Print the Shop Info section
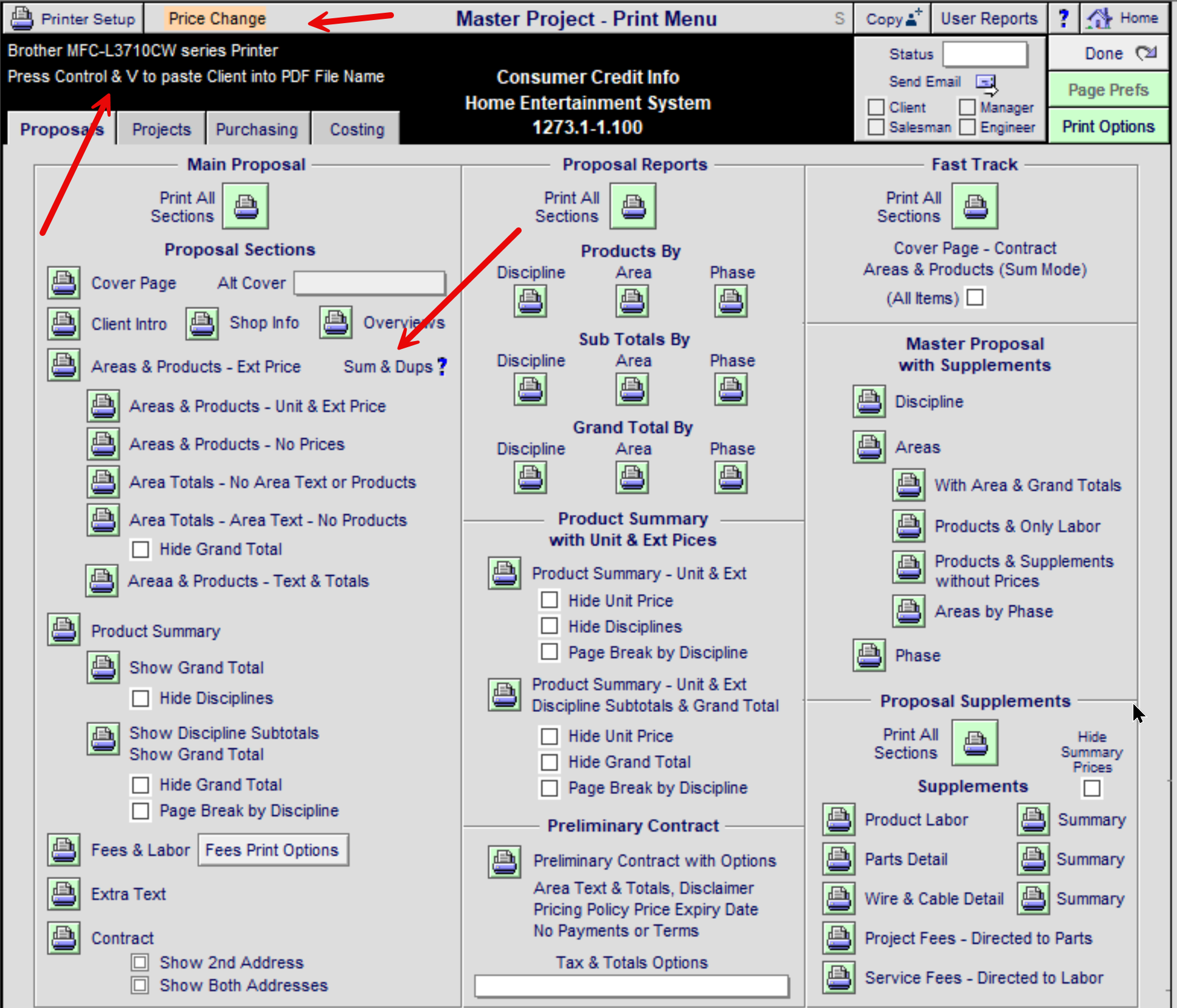The height and width of the screenshot is (1008, 1177). click(202, 323)
